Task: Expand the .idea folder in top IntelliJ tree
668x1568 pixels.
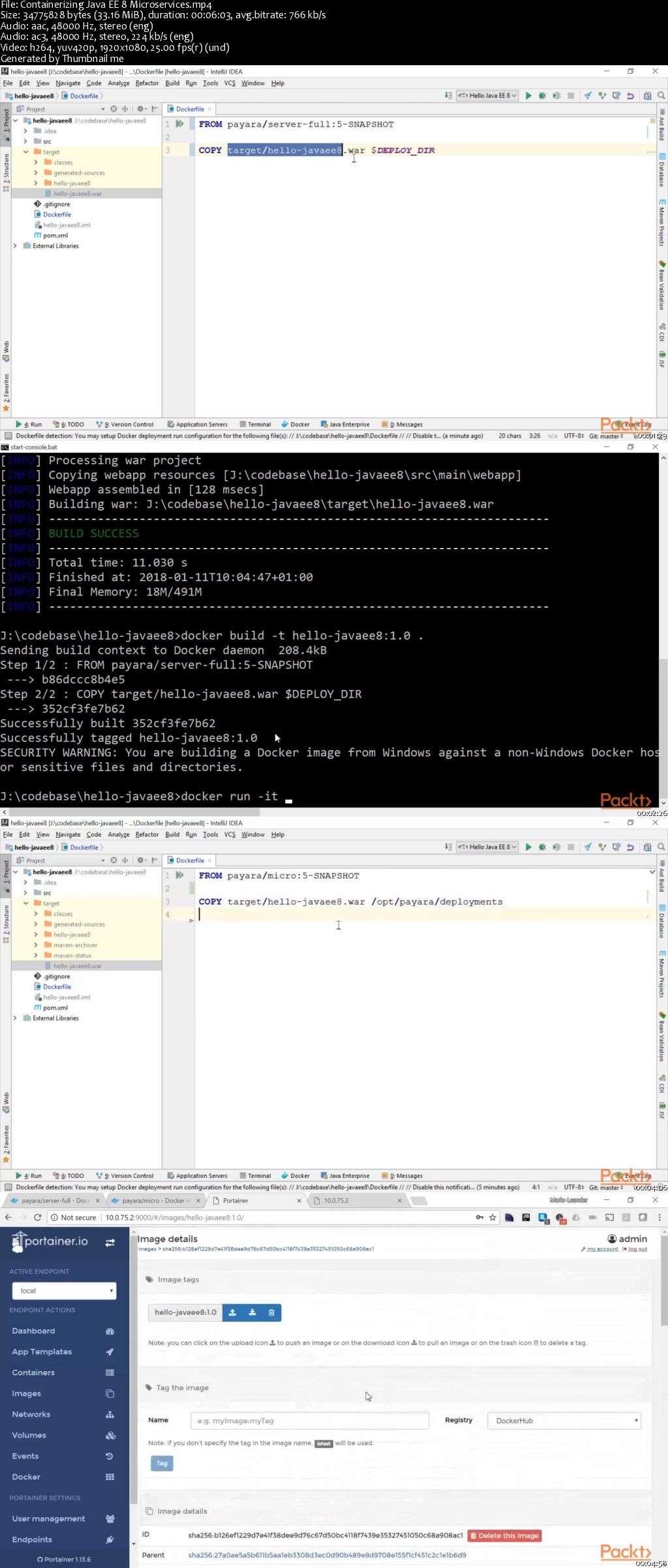Action: (x=25, y=131)
